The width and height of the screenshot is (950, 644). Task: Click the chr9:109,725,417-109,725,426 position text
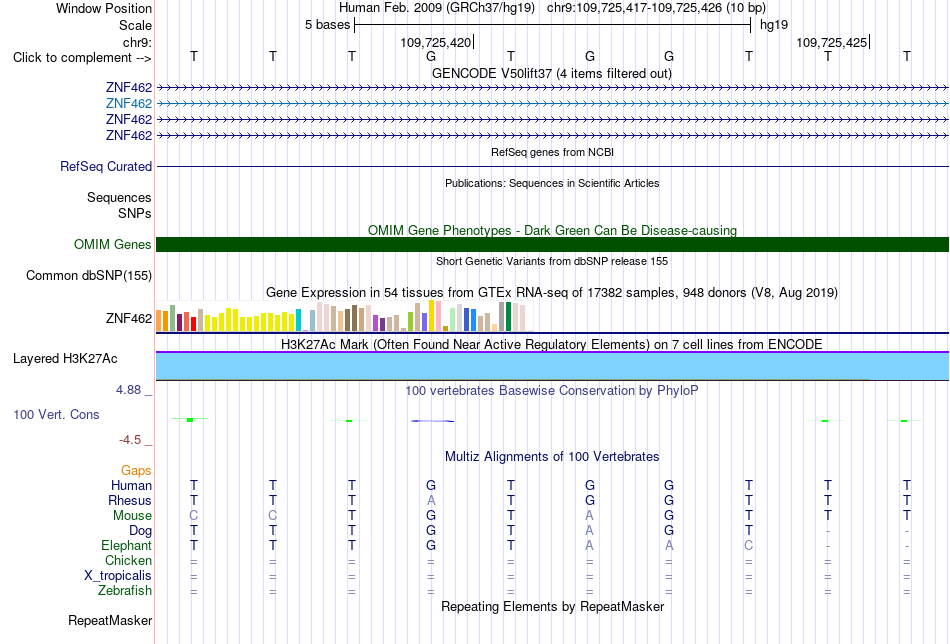click(x=656, y=8)
